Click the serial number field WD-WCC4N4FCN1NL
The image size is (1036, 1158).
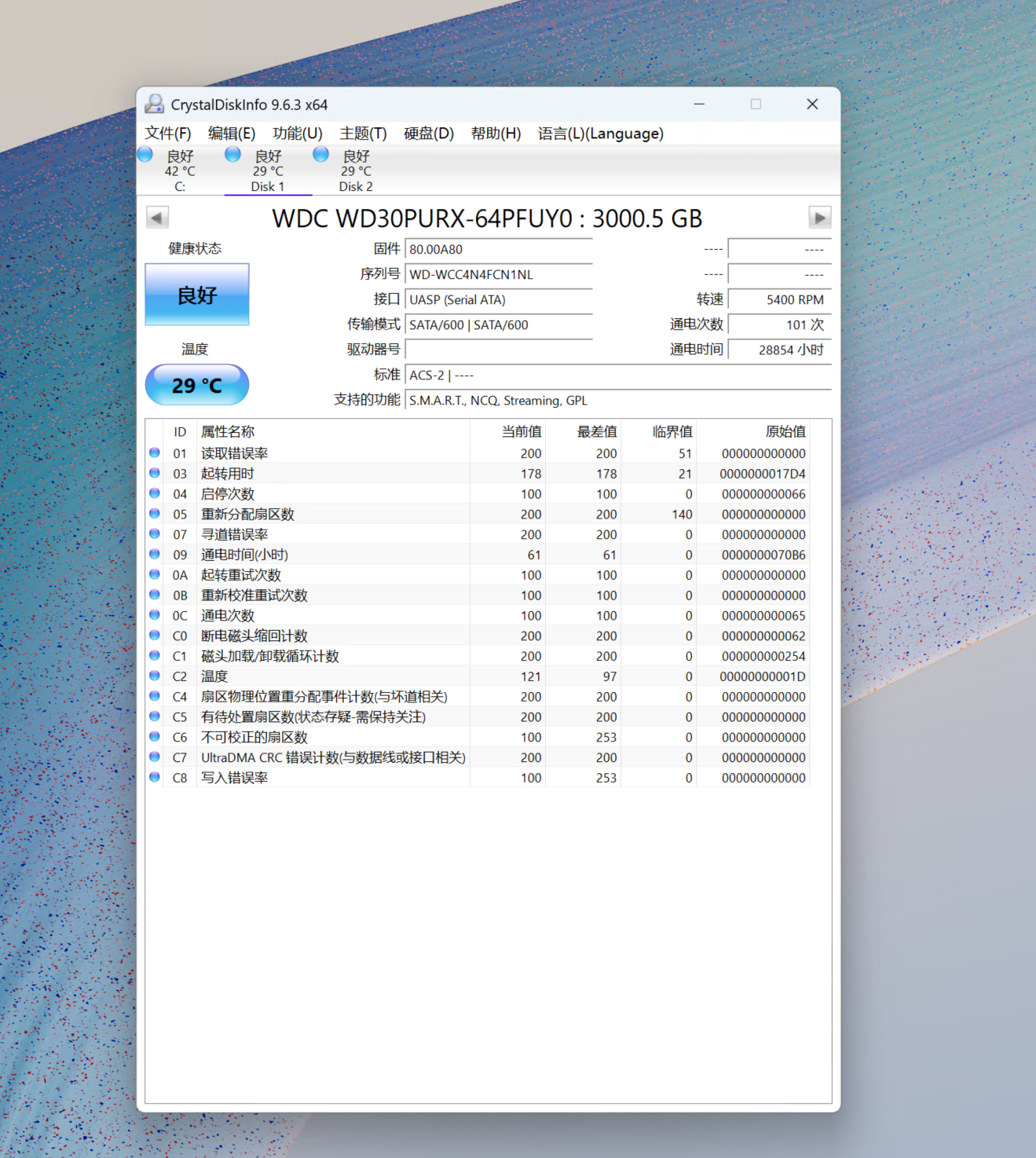pyautogui.click(x=498, y=275)
